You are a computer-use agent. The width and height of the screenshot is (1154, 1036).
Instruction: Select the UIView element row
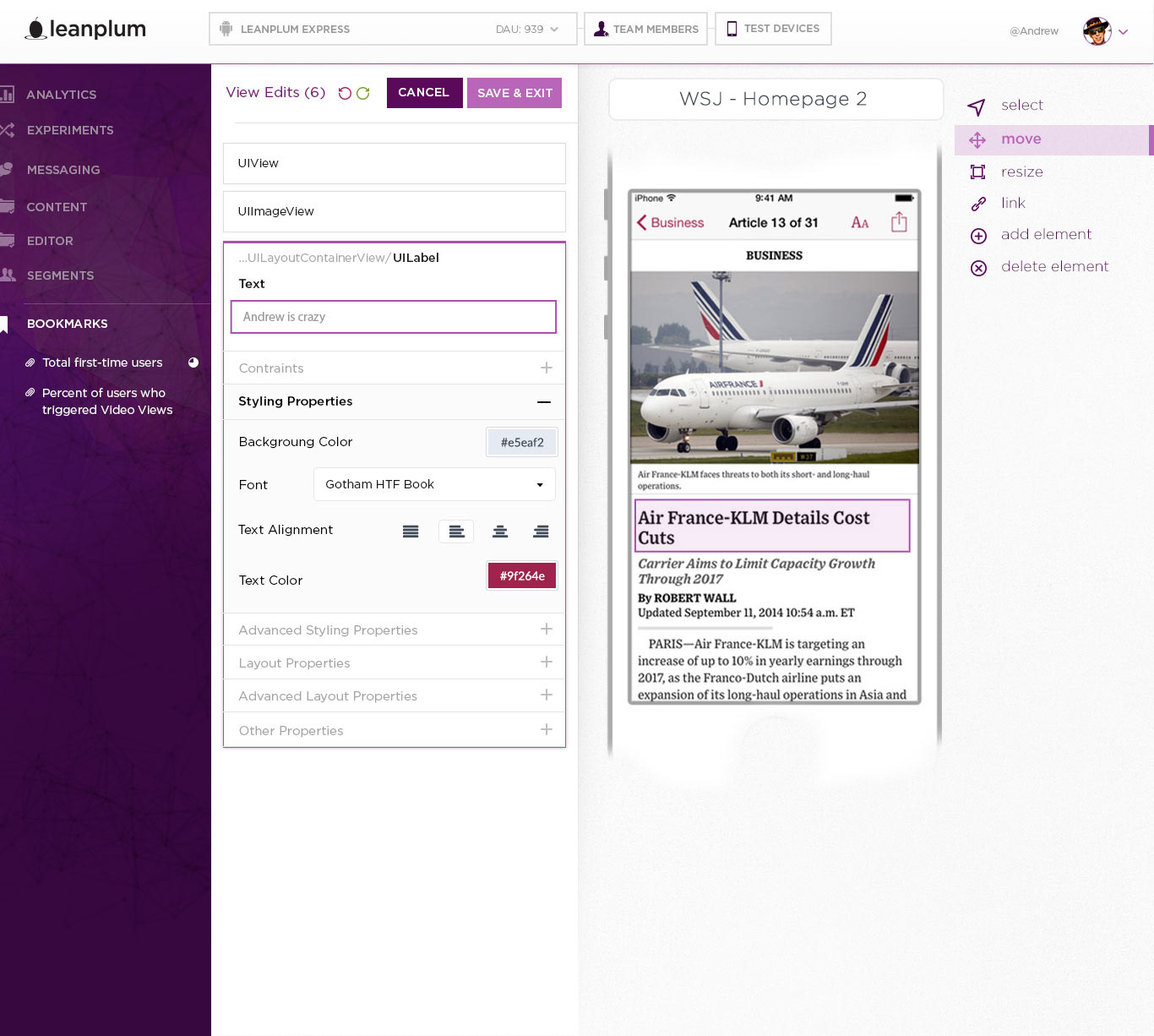pyautogui.click(x=395, y=163)
